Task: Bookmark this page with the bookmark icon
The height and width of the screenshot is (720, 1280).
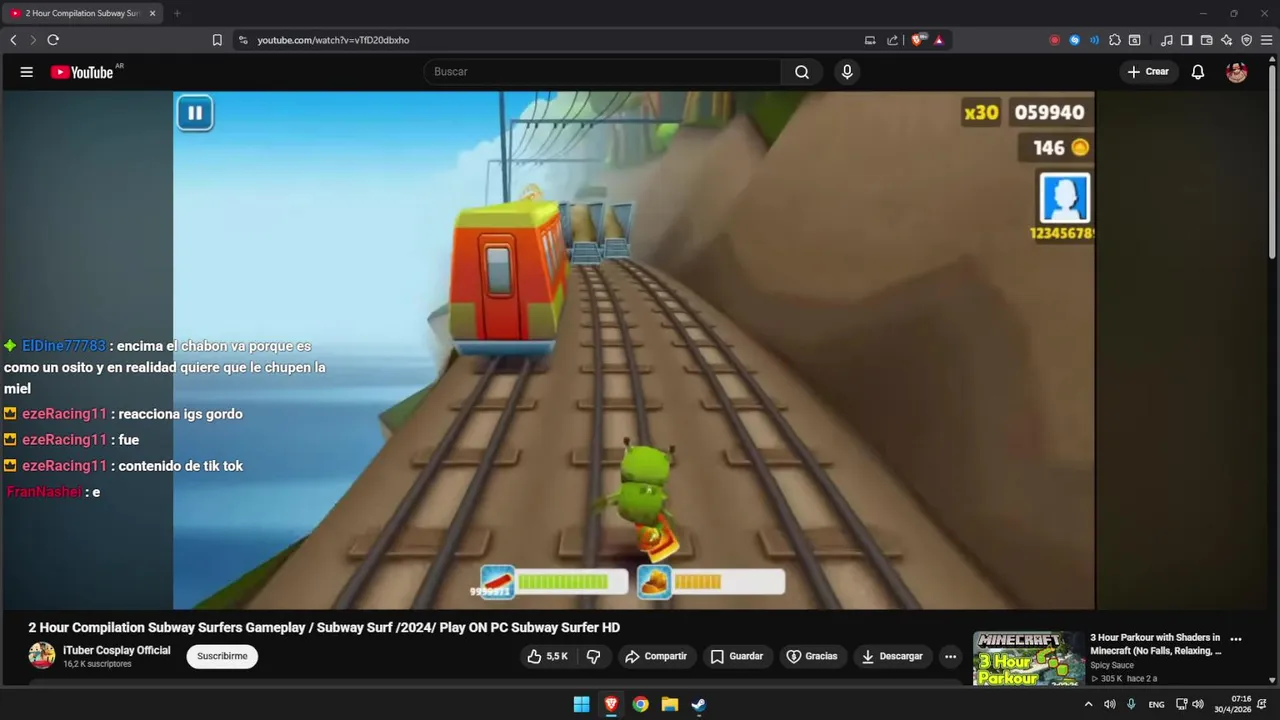Action: click(217, 40)
